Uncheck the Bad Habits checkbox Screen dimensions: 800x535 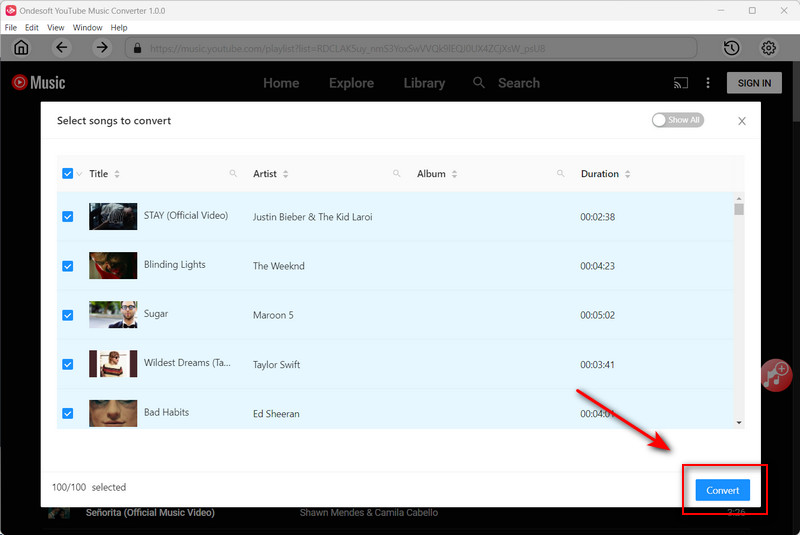click(x=67, y=413)
